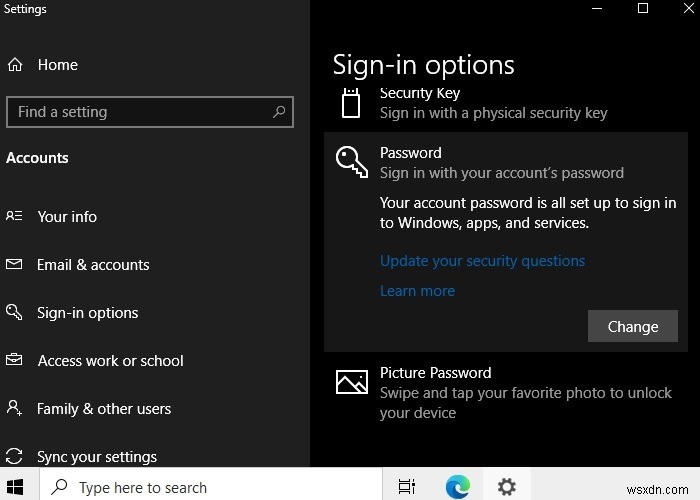The height and width of the screenshot is (500, 700).
Task: Click the Learn more link
Action: point(417,291)
